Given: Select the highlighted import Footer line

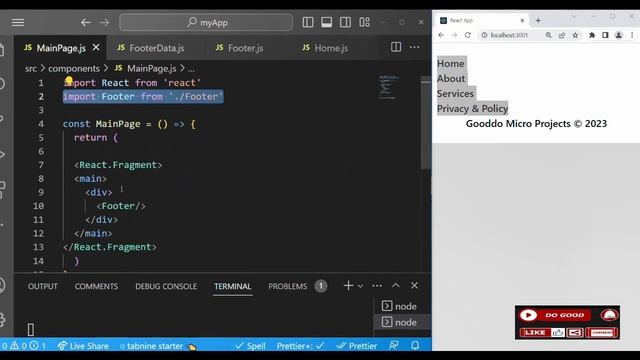Looking at the screenshot, I should click(x=143, y=97).
